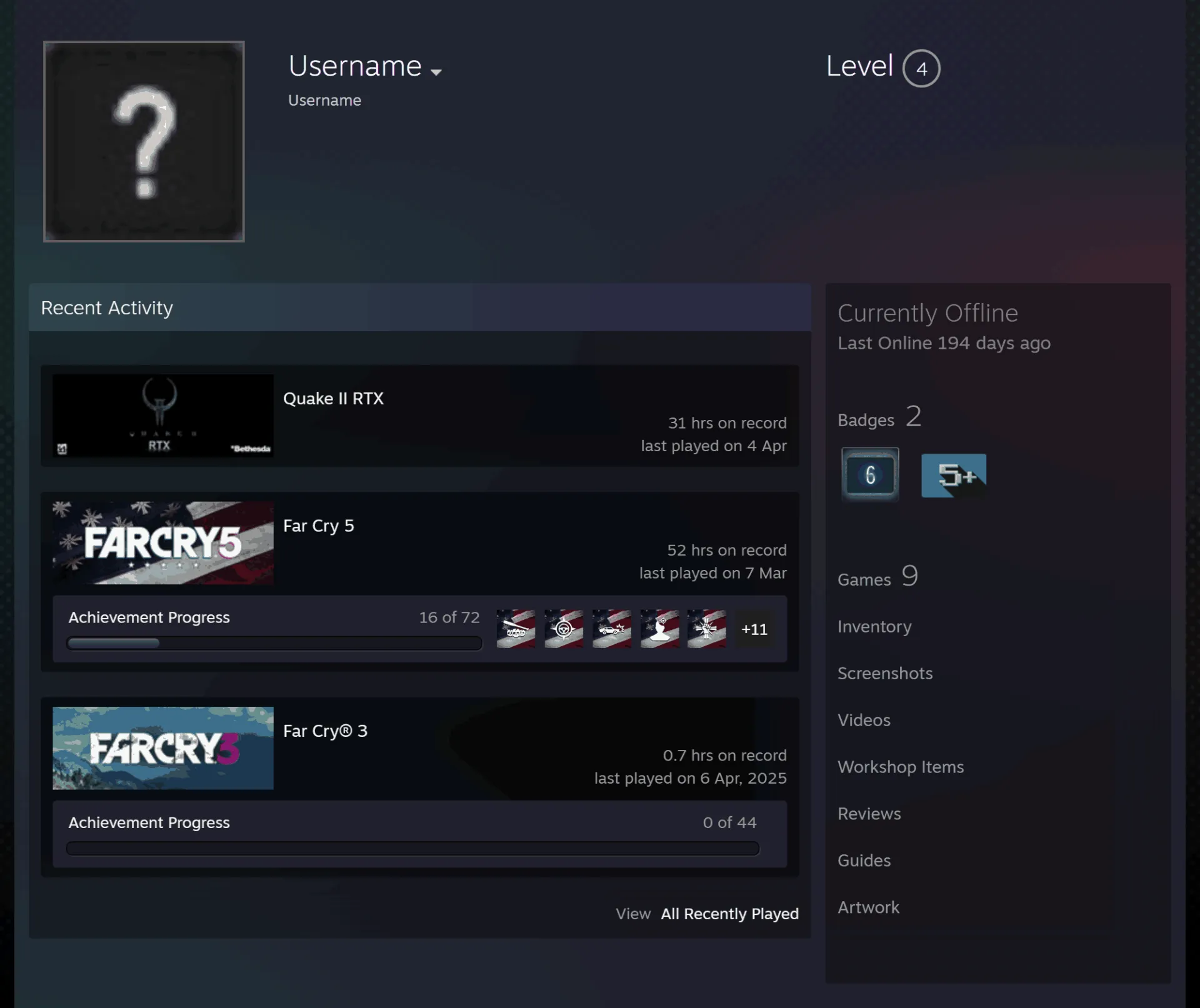Open the first Far Cry 5 achievement icon
The image size is (1200, 1008).
[516, 629]
